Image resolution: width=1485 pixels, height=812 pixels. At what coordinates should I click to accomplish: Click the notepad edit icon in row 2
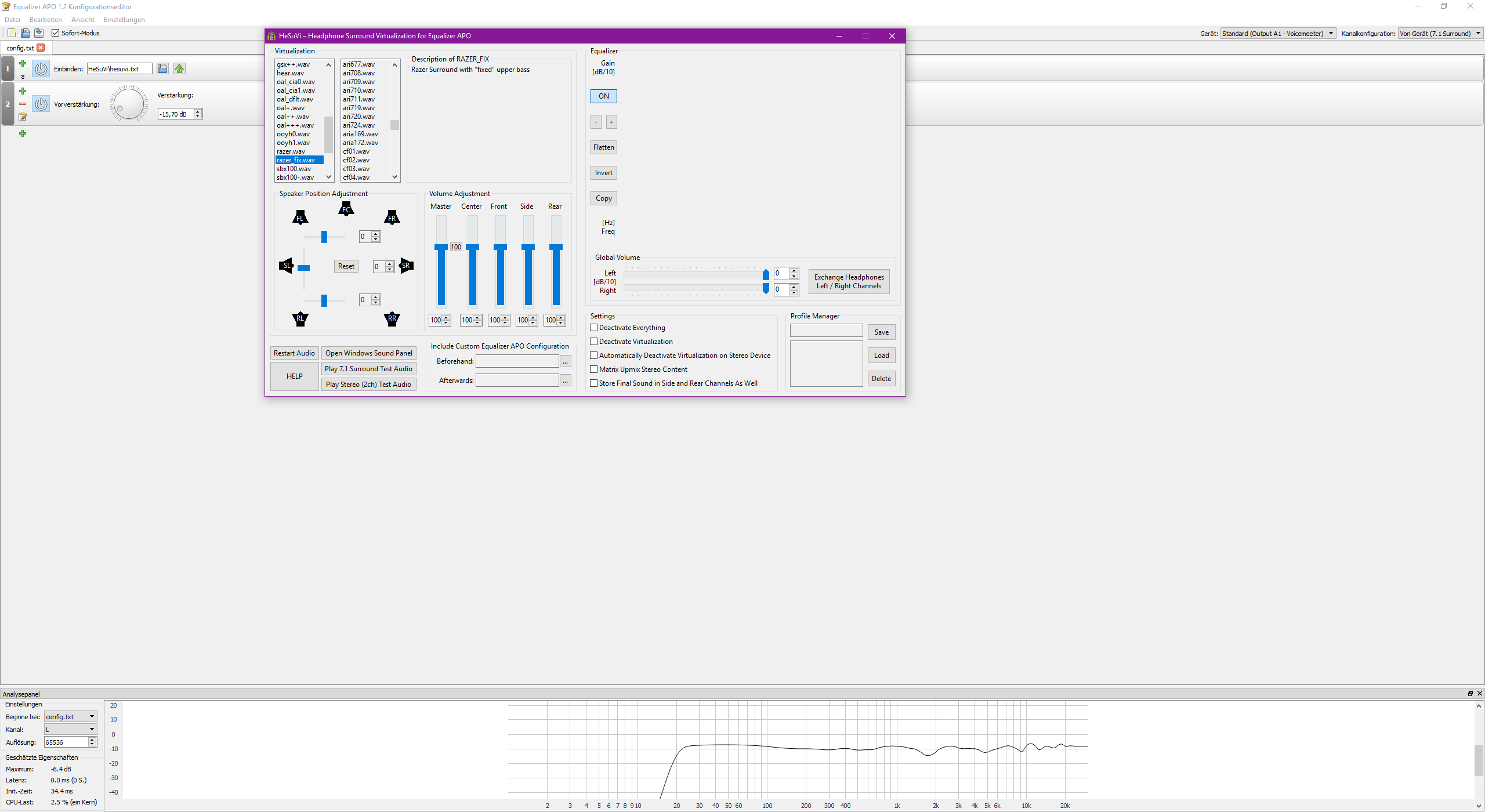pos(23,117)
